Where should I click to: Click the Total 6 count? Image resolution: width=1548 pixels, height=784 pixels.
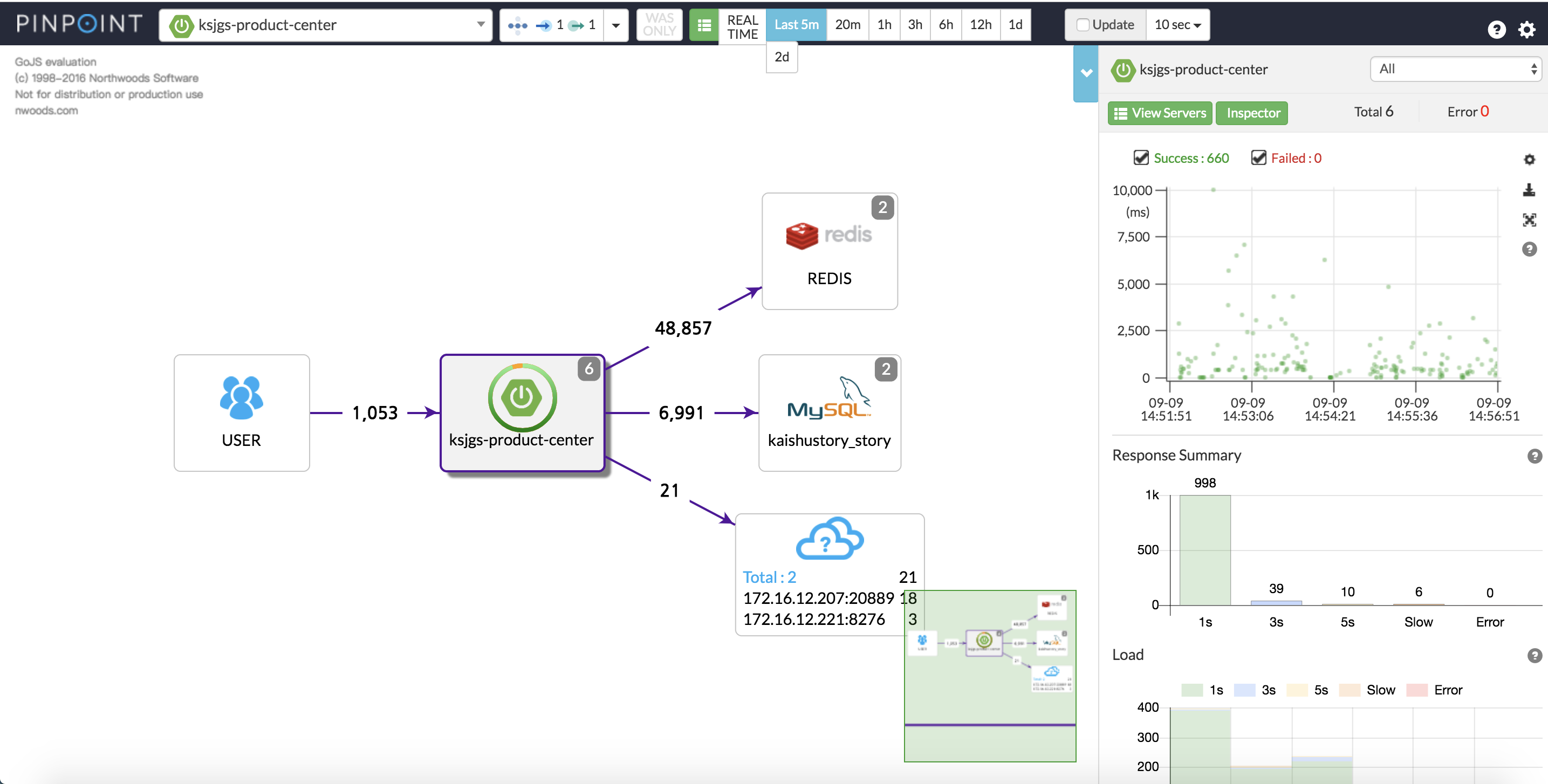(x=1373, y=112)
